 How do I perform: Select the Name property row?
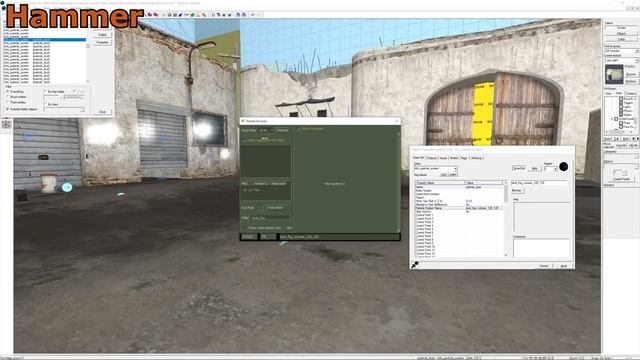coord(460,187)
